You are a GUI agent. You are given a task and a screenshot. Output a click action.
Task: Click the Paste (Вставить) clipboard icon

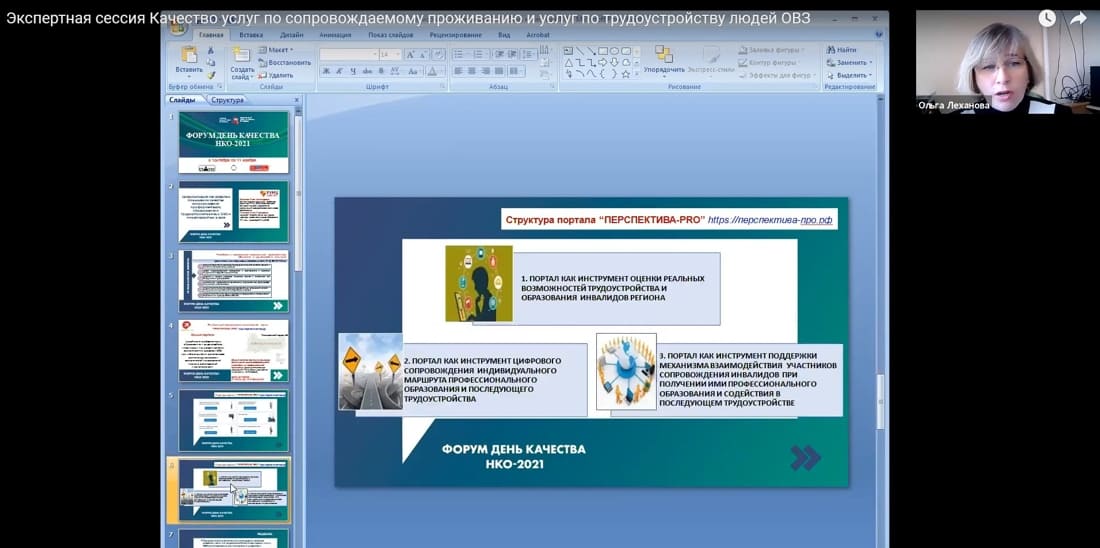pyautogui.click(x=188, y=56)
